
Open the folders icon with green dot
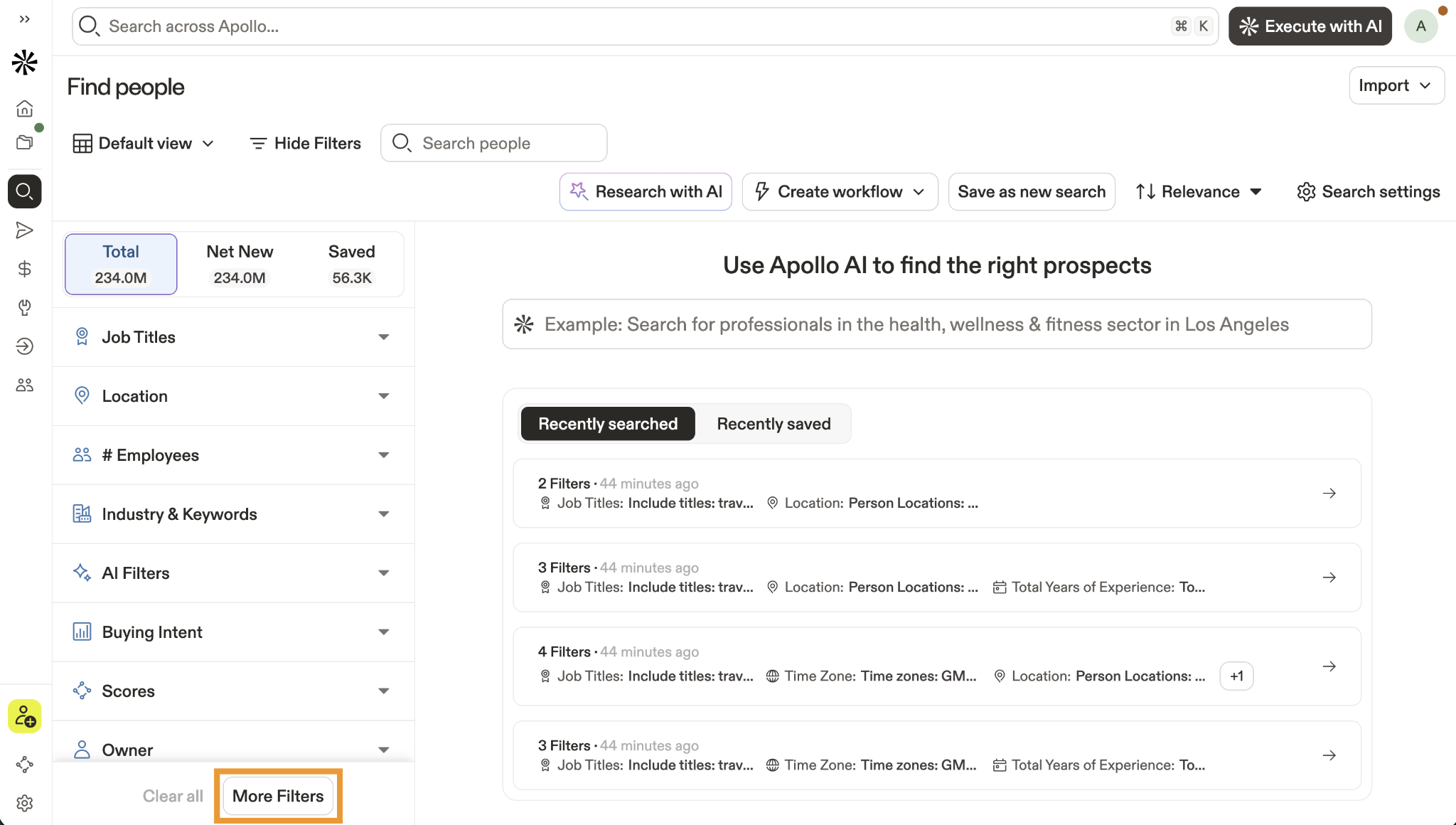pyautogui.click(x=25, y=142)
